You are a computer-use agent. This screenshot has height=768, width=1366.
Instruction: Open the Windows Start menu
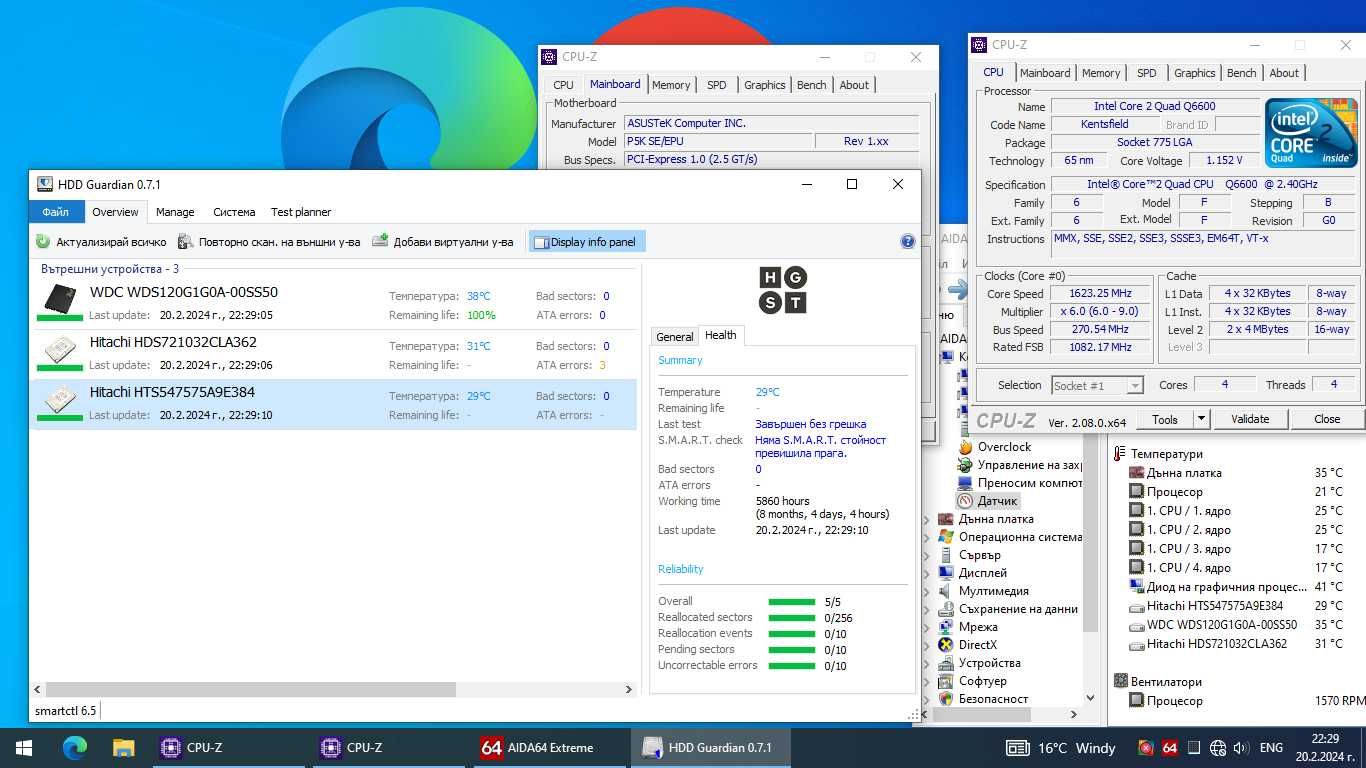pos(24,747)
